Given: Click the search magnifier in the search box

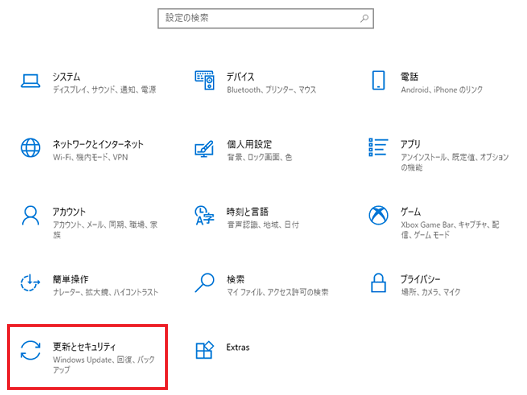Looking at the screenshot, I should click(364, 18).
